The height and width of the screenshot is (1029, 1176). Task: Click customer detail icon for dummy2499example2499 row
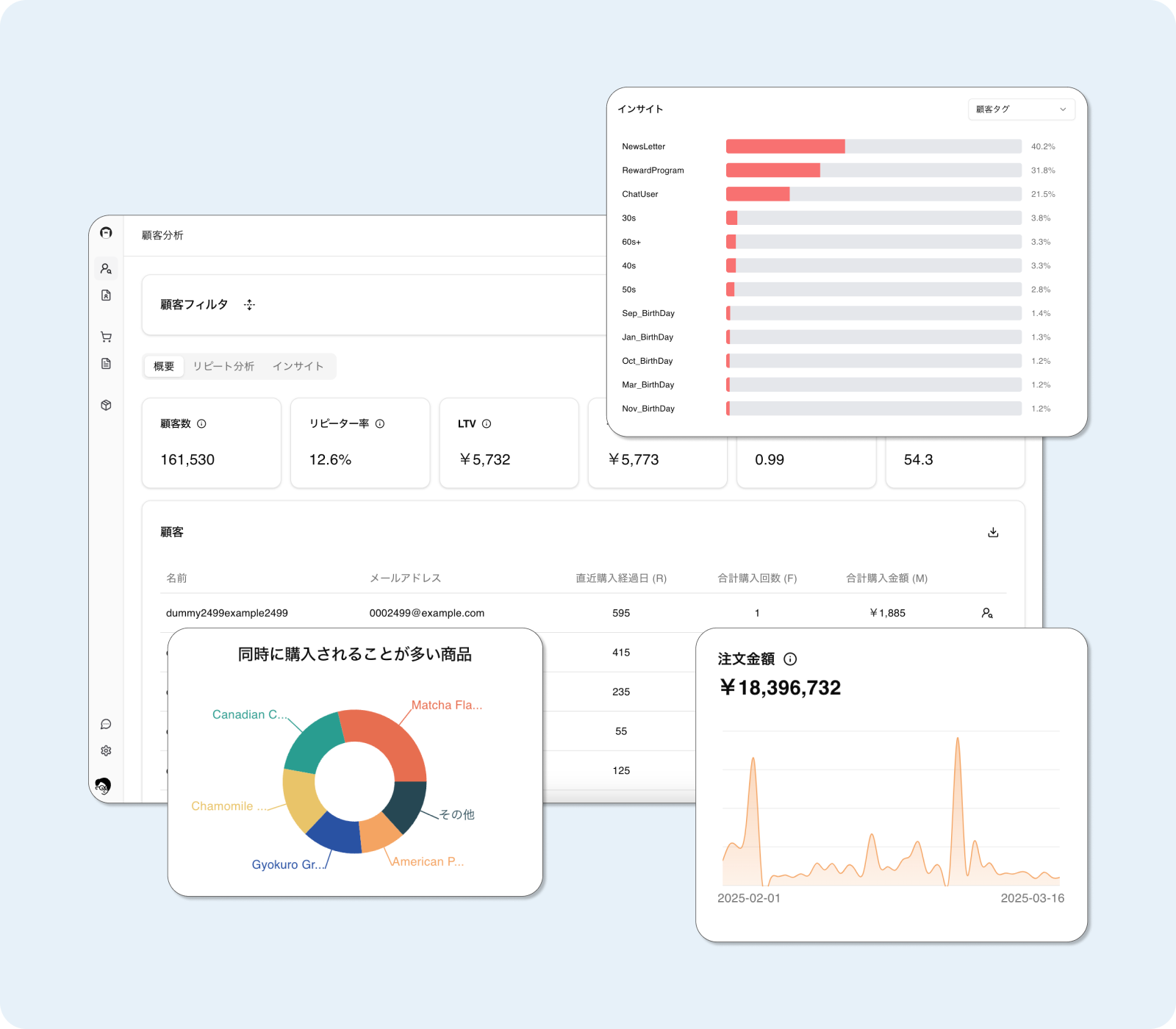pos(987,613)
